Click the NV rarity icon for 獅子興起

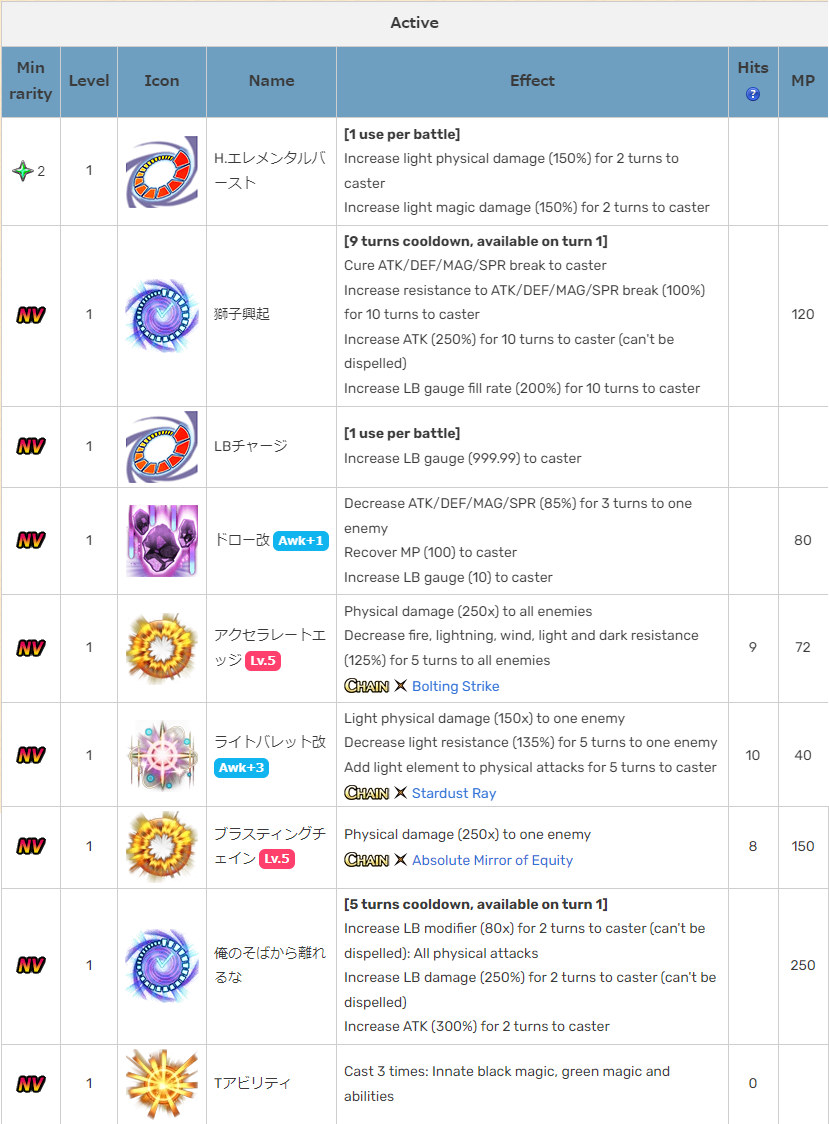[31, 315]
